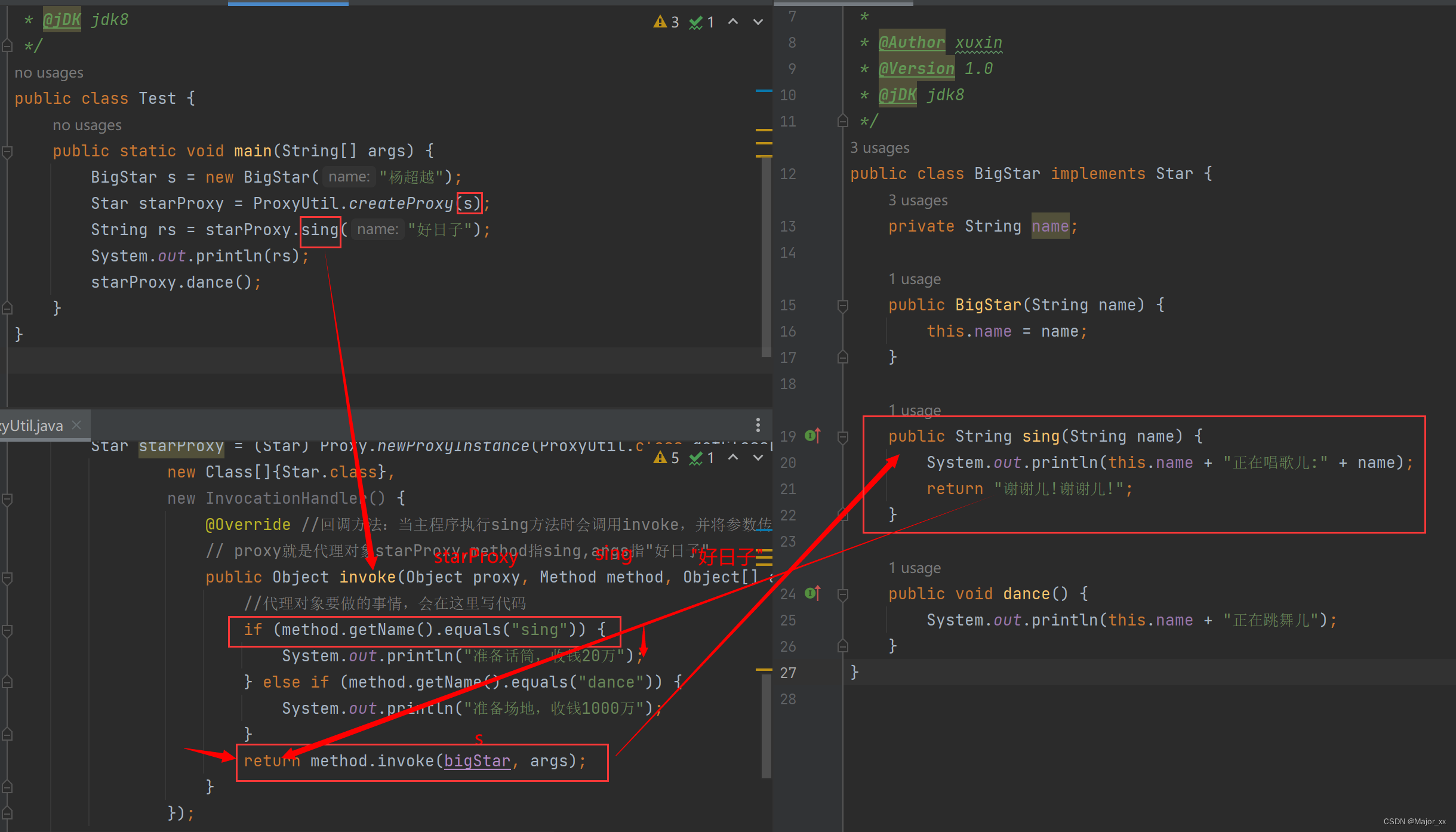This screenshot has width=1456, height=832.
Task: Collapse the dance method fold on line 24
Action: (x=843, y=594)
